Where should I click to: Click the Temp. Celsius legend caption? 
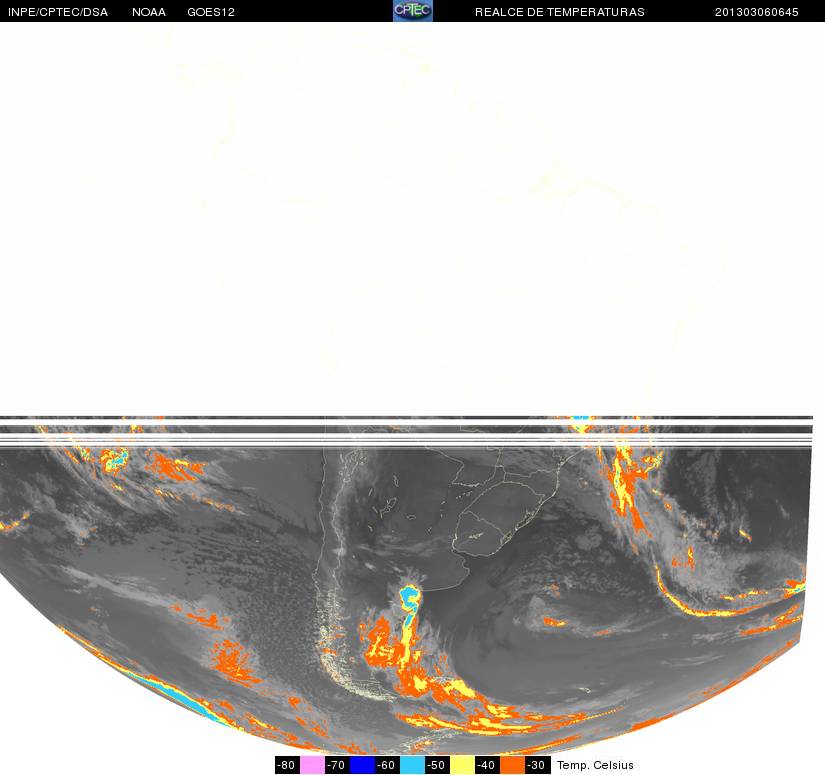[x=595, y=765]
